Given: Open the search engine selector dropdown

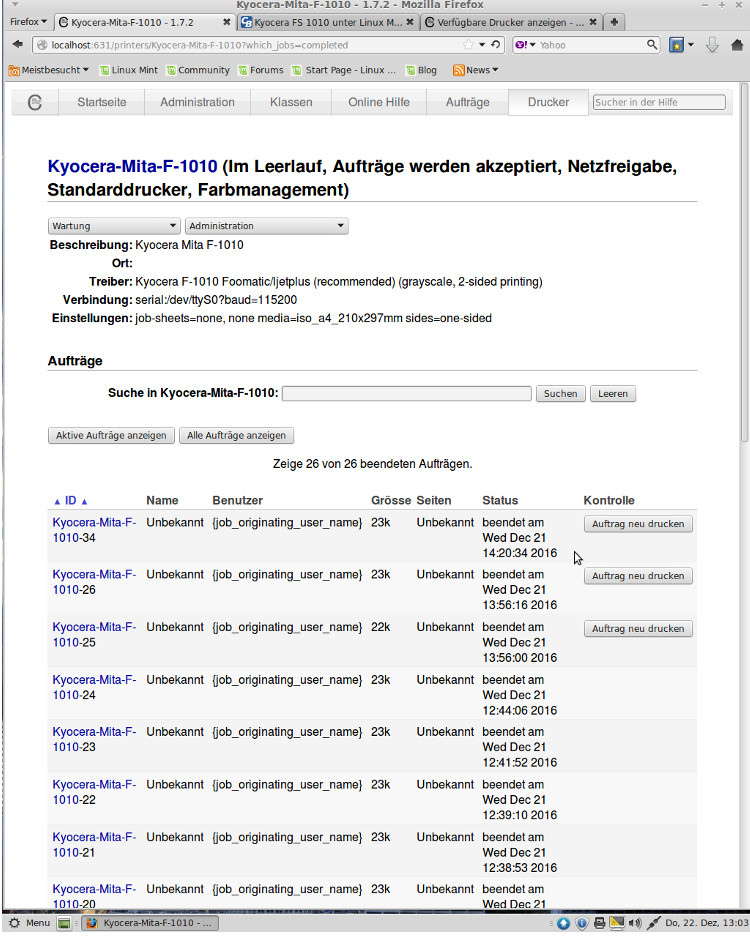Looking at the screenshot, I should click(x=526, y=45).
